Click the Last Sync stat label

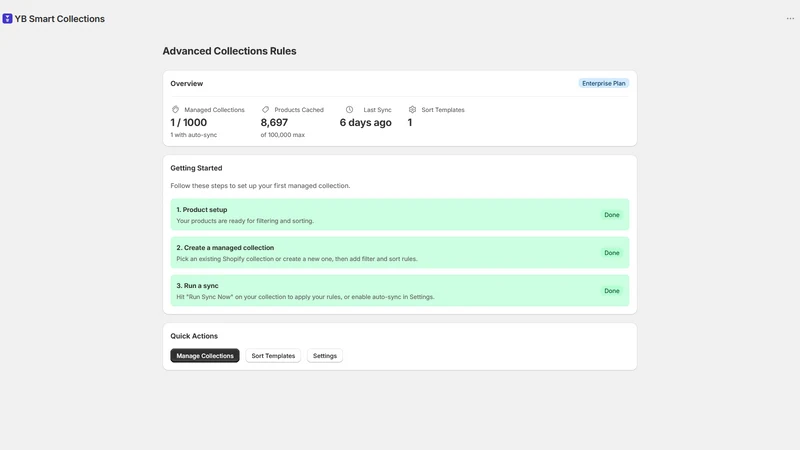[378, 110]
